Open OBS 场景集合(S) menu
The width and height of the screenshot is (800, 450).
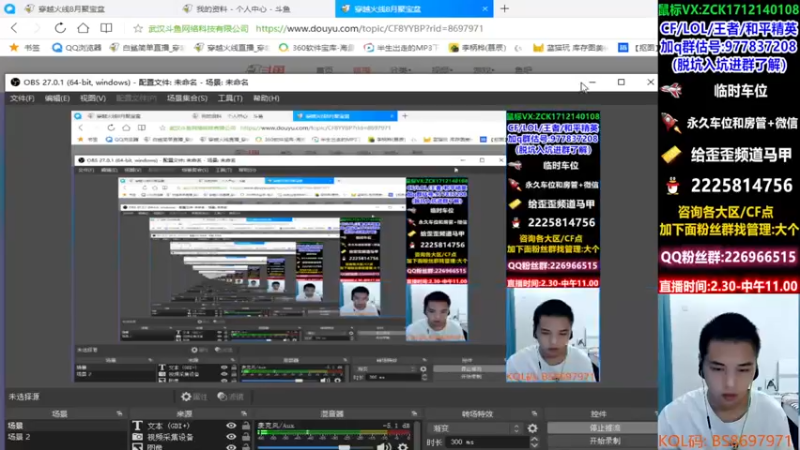point(187,98)
